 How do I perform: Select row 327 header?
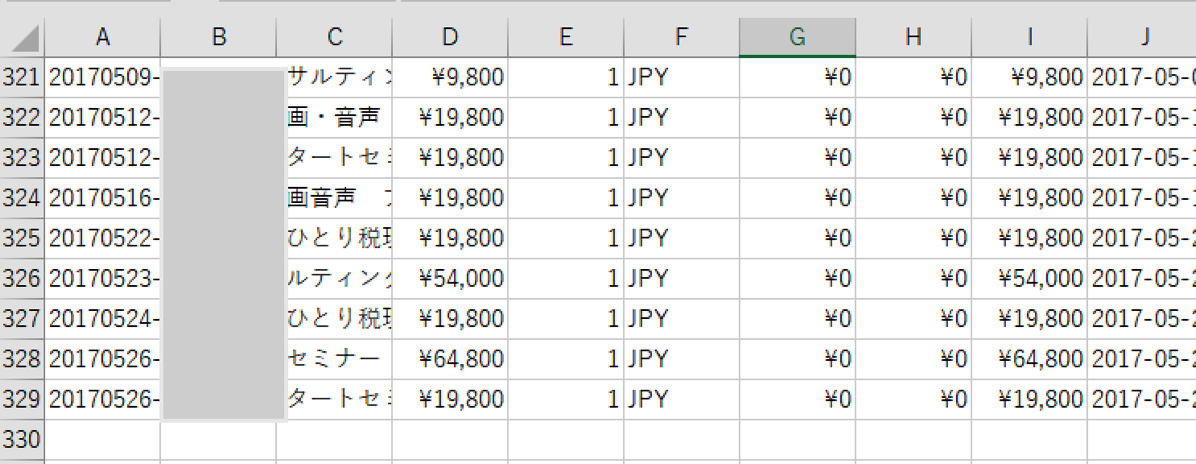[22, 319]
